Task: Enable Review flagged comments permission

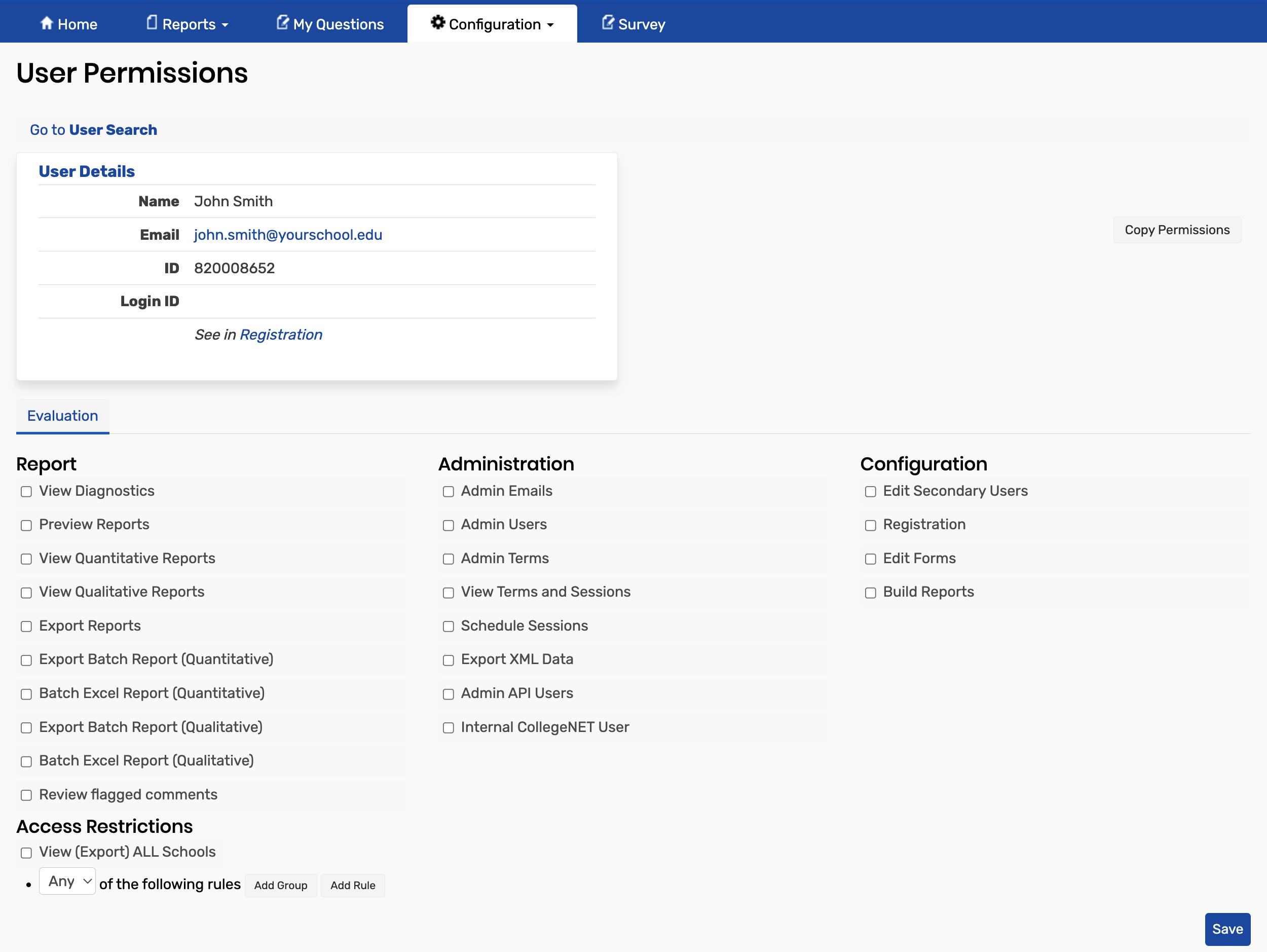Action: (x=26, y=795)
